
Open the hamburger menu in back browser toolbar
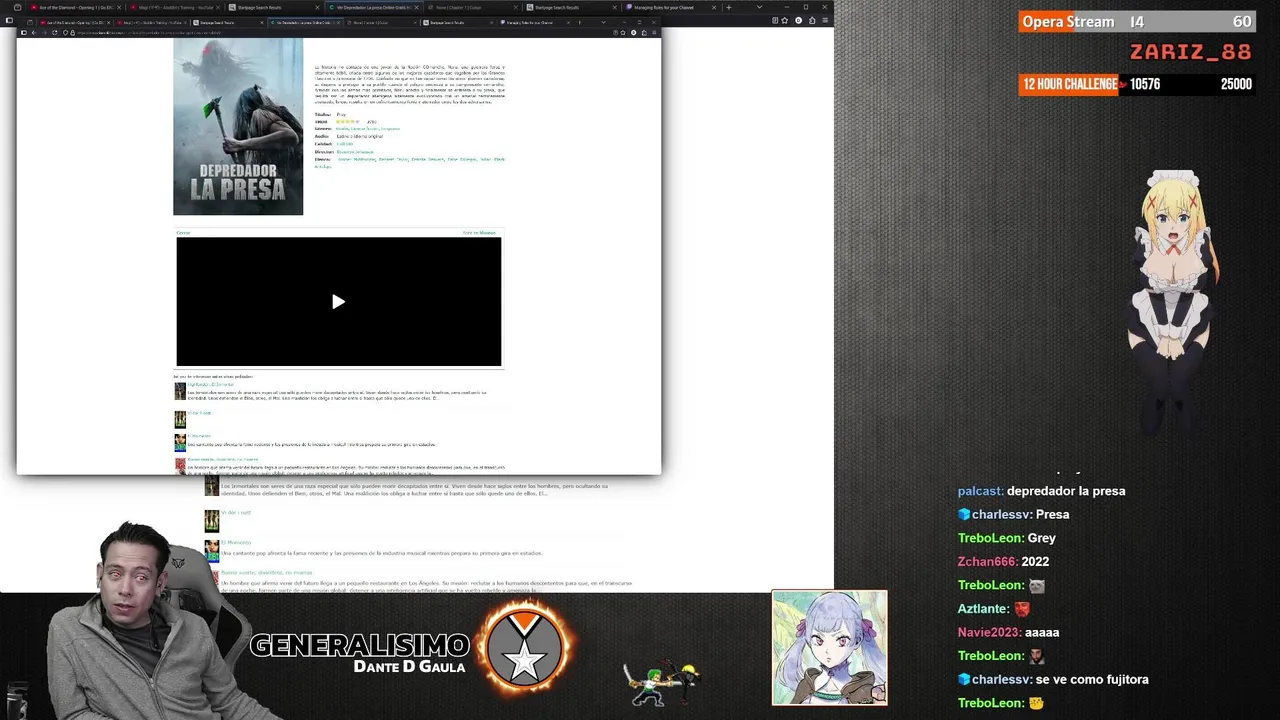point(823,20)
